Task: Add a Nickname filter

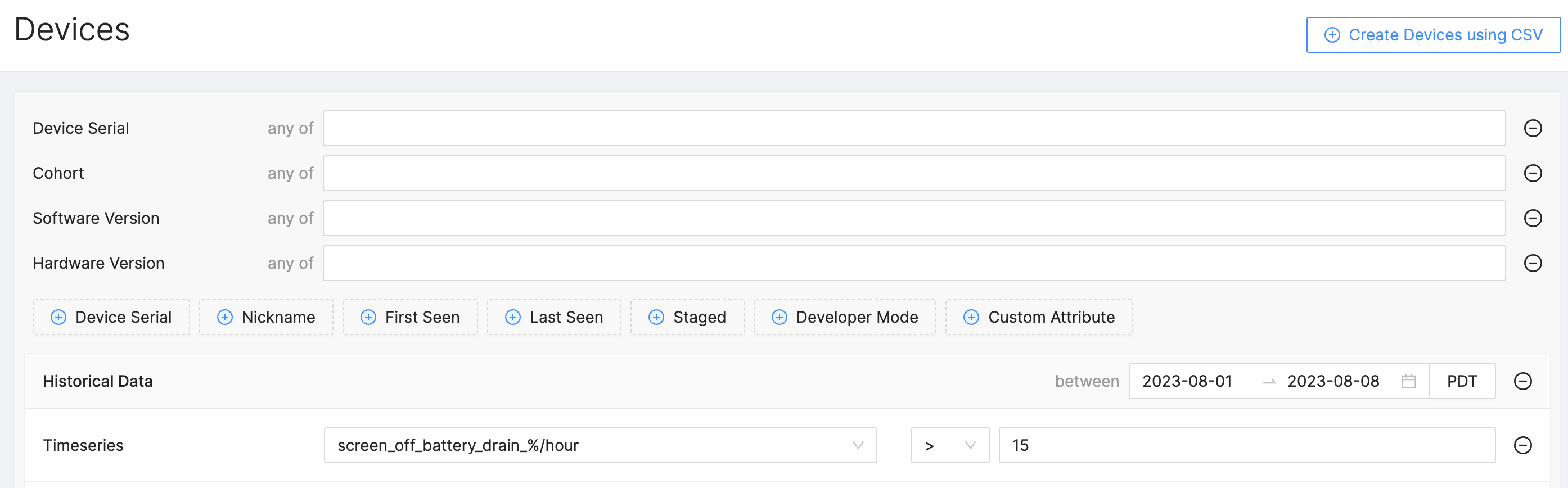Action: (x=266, y=318)
